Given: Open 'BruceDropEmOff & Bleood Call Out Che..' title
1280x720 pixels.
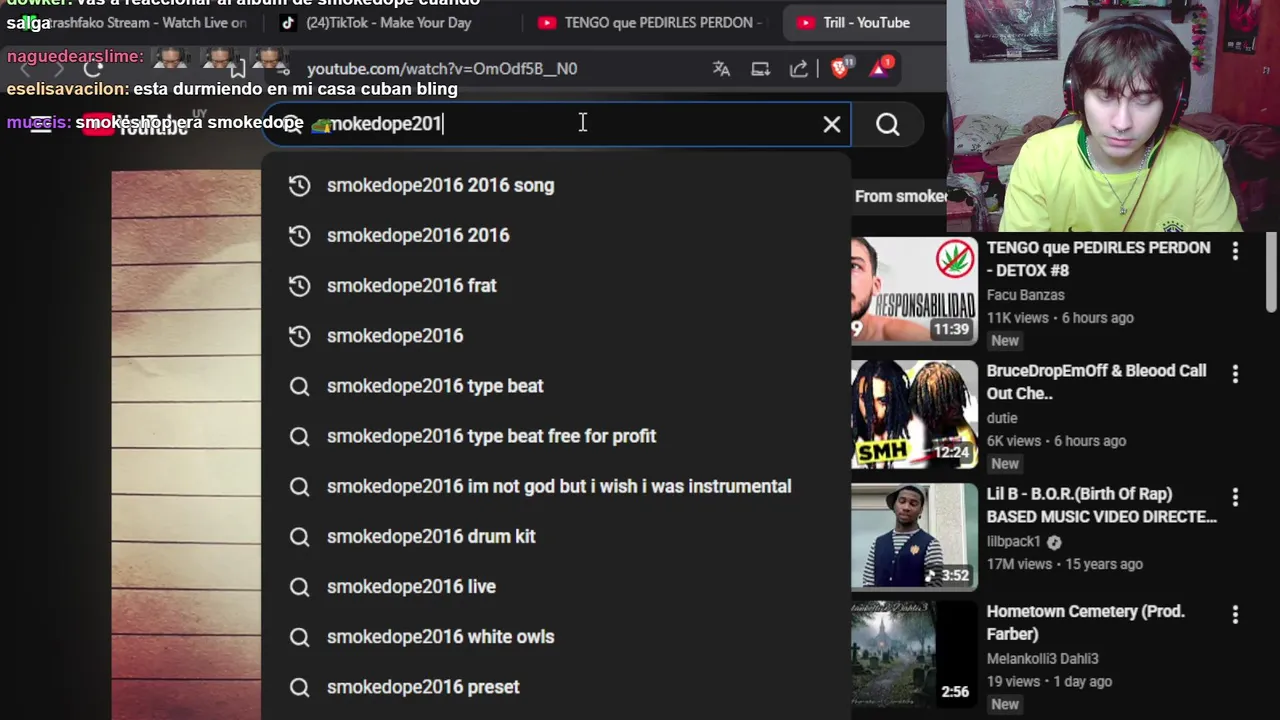Looking at the screenshot, I should [x=1096, y=382].
